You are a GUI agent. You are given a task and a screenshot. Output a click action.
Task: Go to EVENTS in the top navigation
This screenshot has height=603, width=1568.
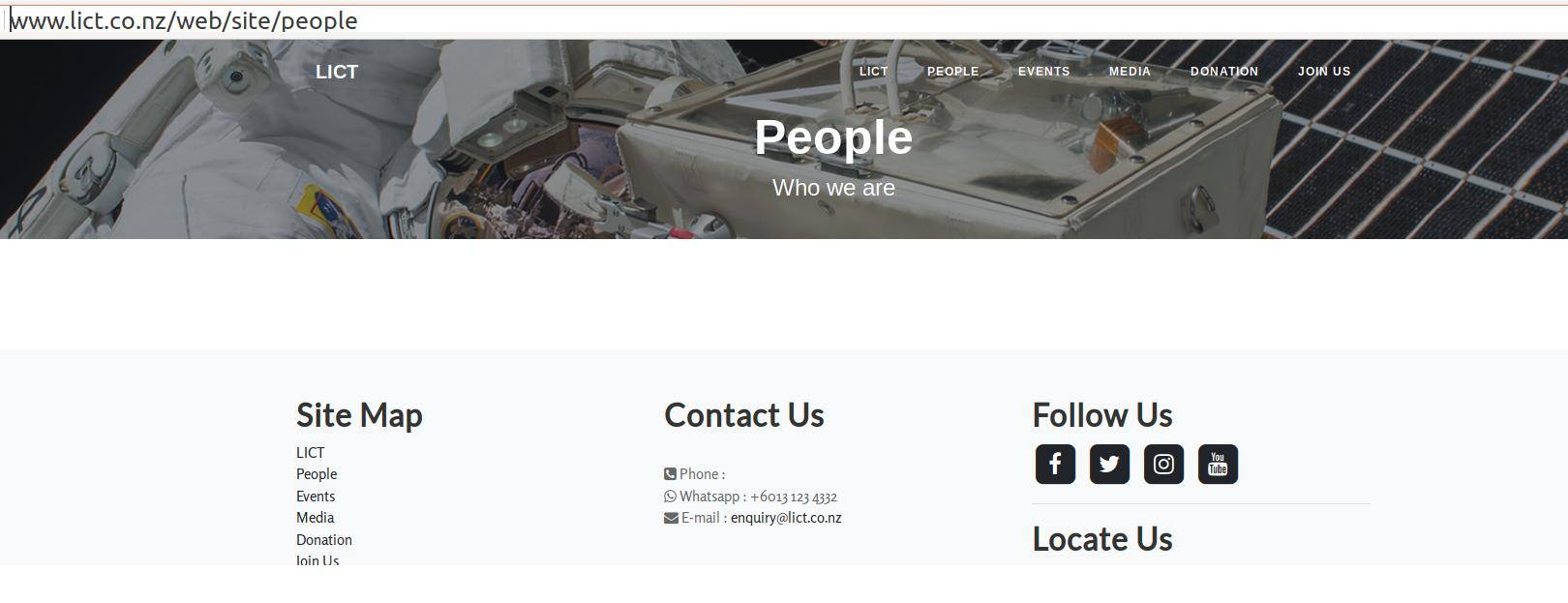point(1043,72)
